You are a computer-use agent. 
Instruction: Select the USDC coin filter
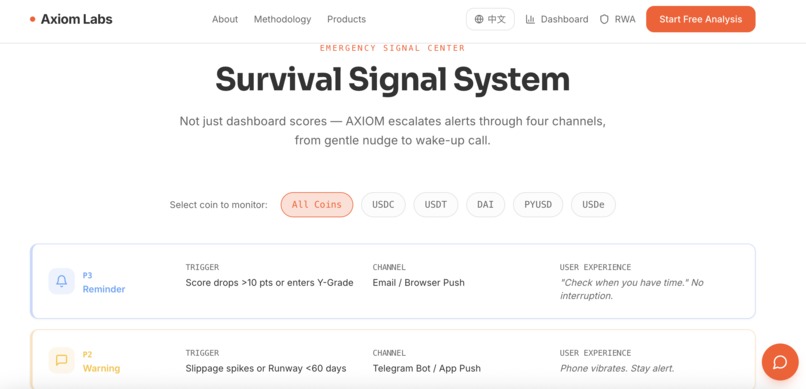coord(383,205)
